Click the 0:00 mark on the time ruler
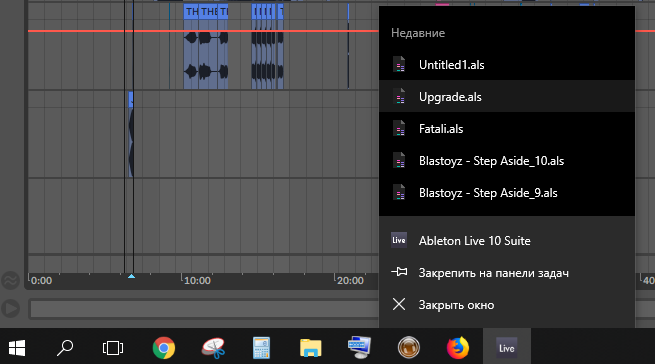This screenshot has width=655, height=364. tap(41, 280)
